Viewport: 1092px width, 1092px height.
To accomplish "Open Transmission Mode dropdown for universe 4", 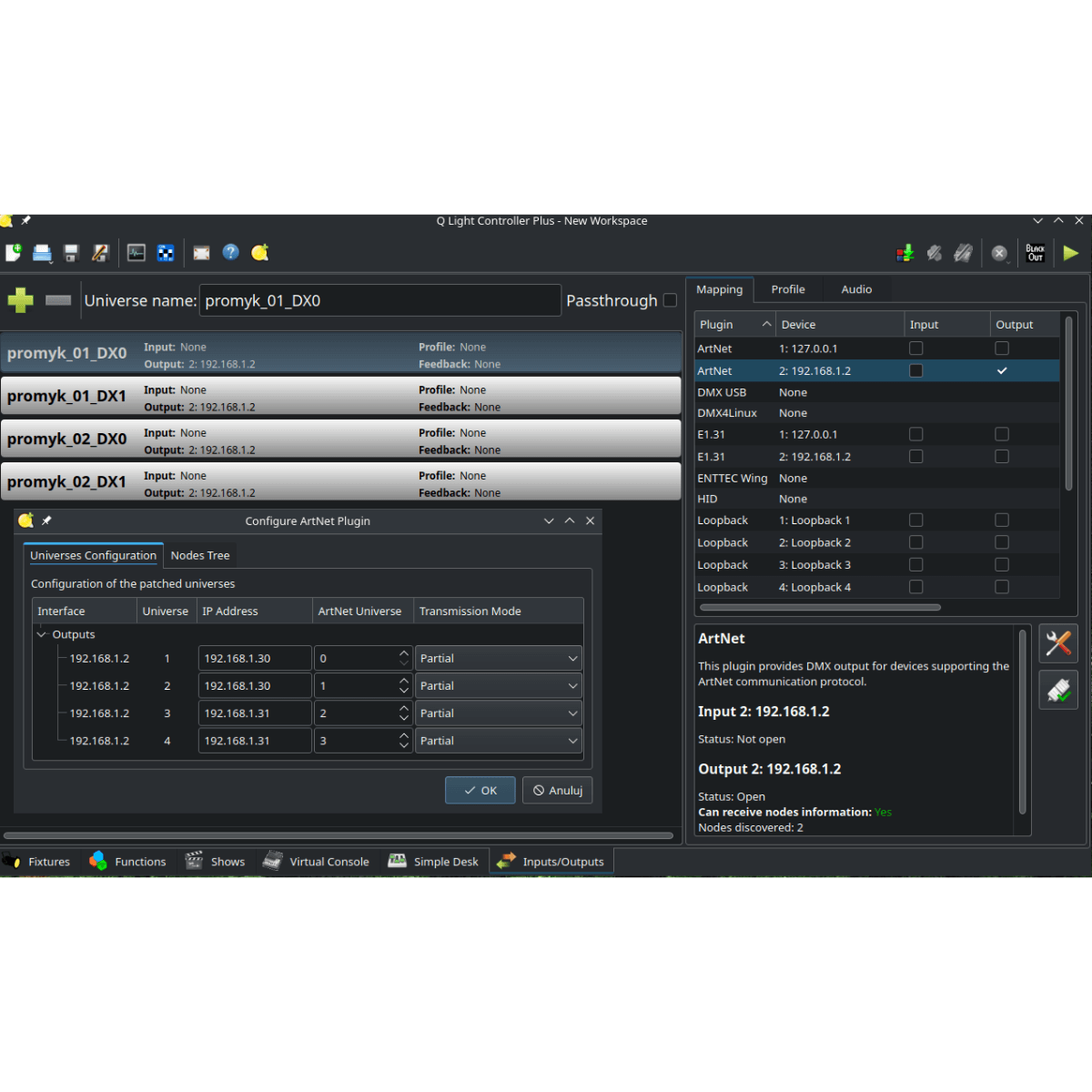I will (498, 741).
